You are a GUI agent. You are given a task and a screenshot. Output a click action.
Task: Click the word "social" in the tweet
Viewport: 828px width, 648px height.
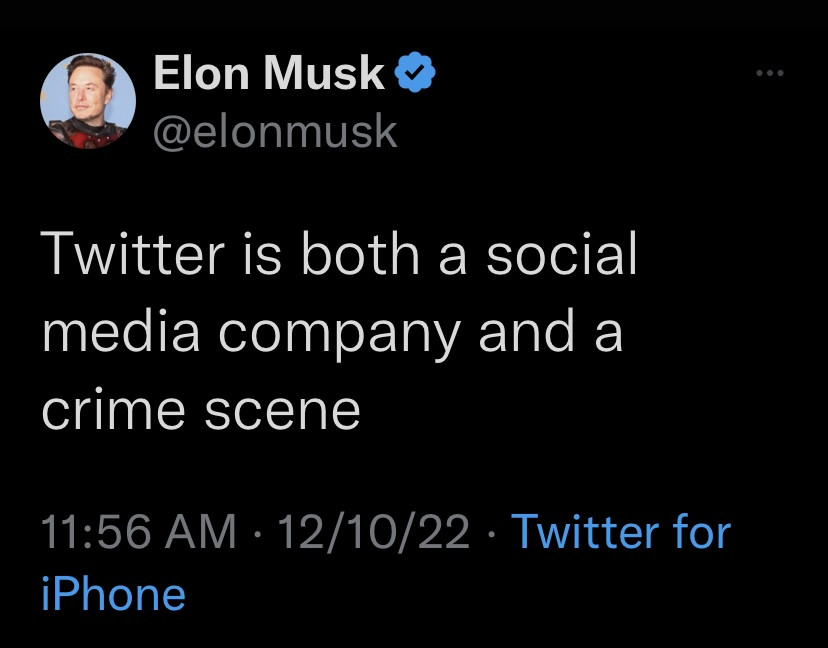pos(562,255)
